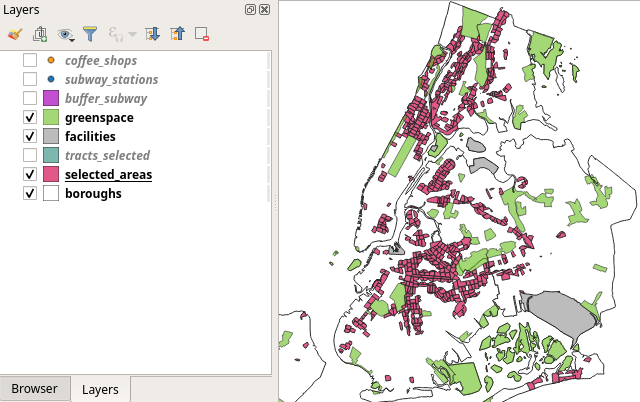Click the Remove Layer/Group icon

(x=202, y=34)
